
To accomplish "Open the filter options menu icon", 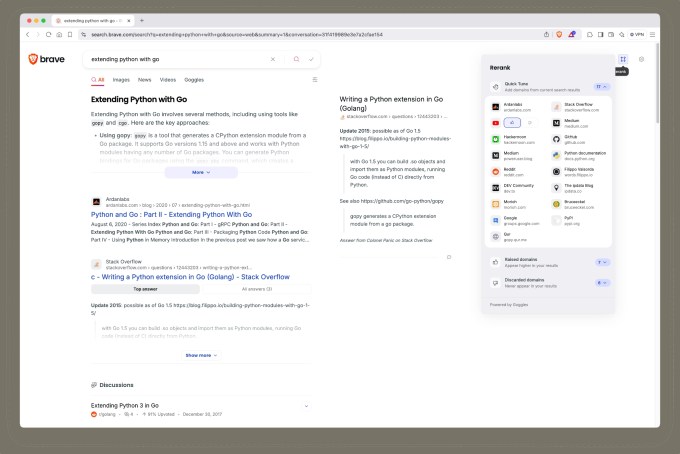I will point(315,79).
